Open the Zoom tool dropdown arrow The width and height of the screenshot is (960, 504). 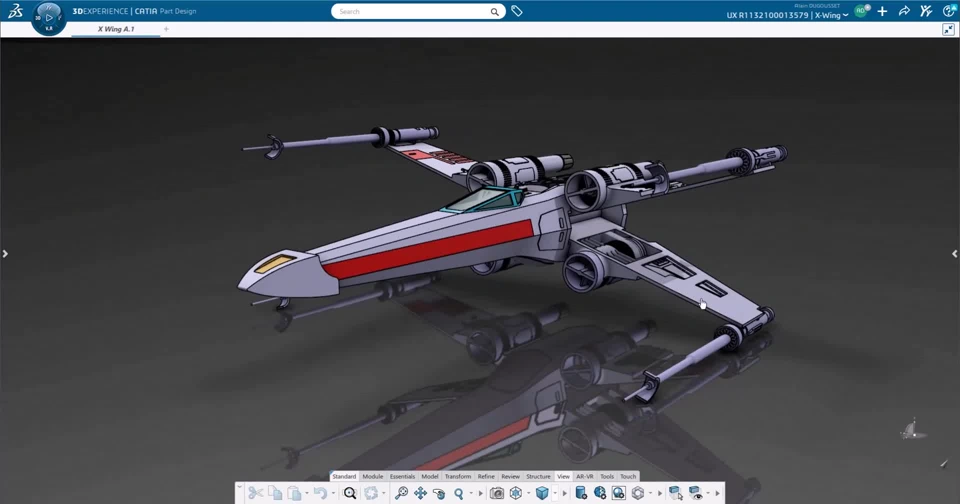coord(471,494)
